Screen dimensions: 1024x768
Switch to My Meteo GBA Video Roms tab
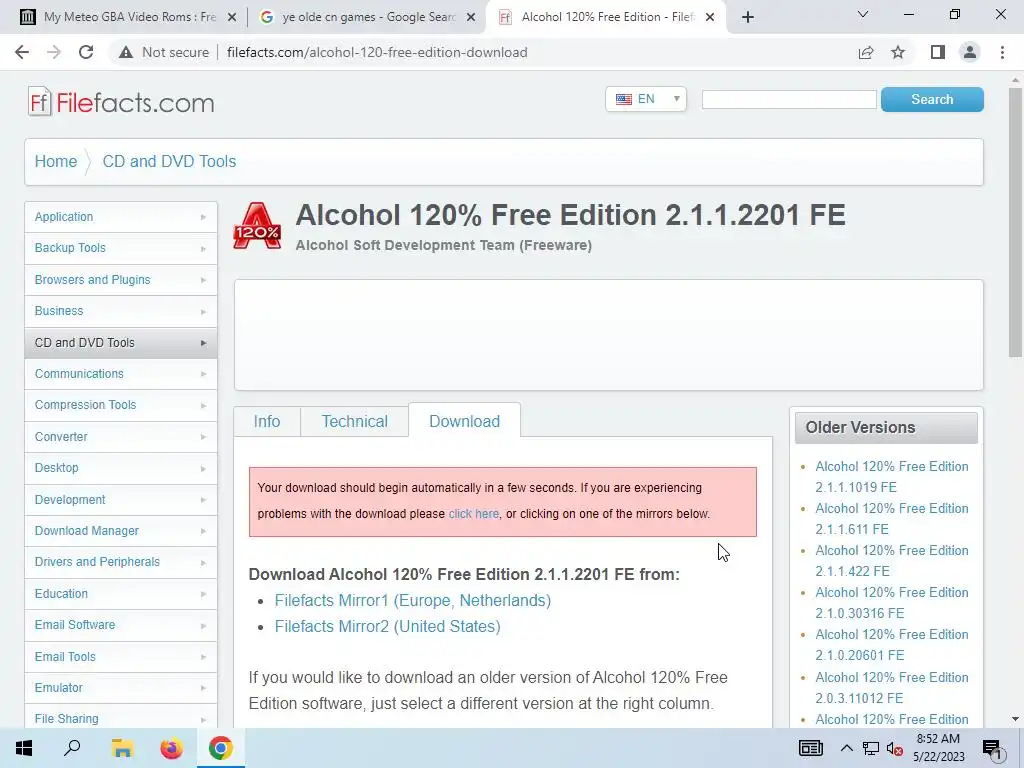click(129, 17)
